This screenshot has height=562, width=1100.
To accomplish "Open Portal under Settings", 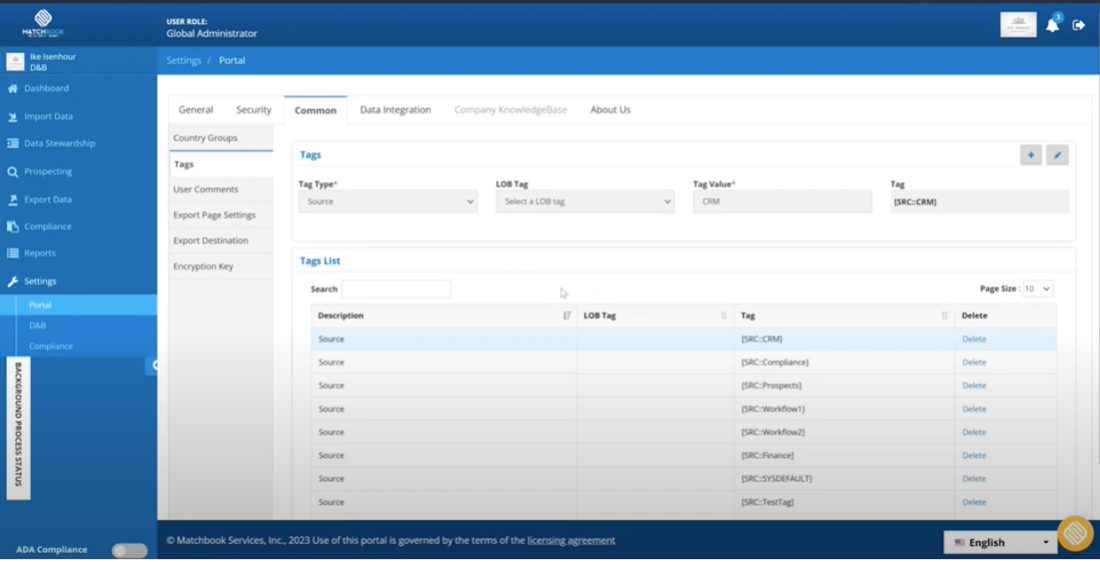I will pyautogui.click(x=79, y=305).
